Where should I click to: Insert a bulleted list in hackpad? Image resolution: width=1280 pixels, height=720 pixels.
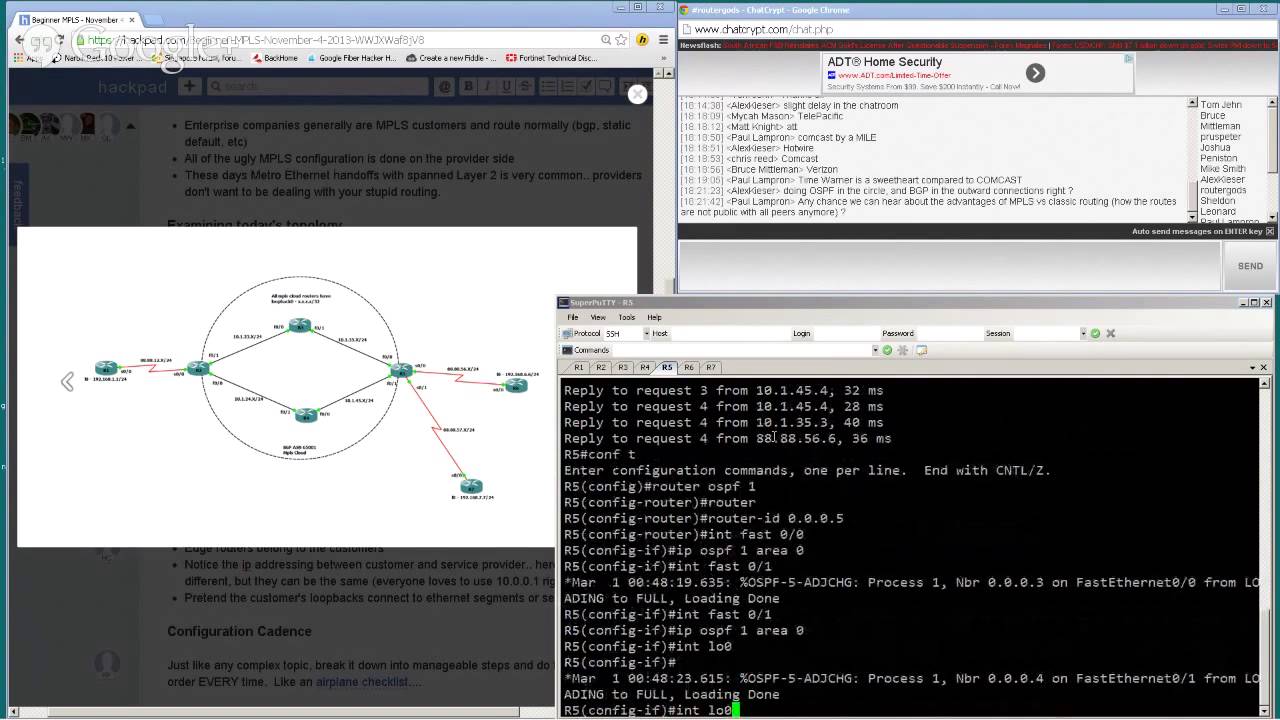pos(547,86)
